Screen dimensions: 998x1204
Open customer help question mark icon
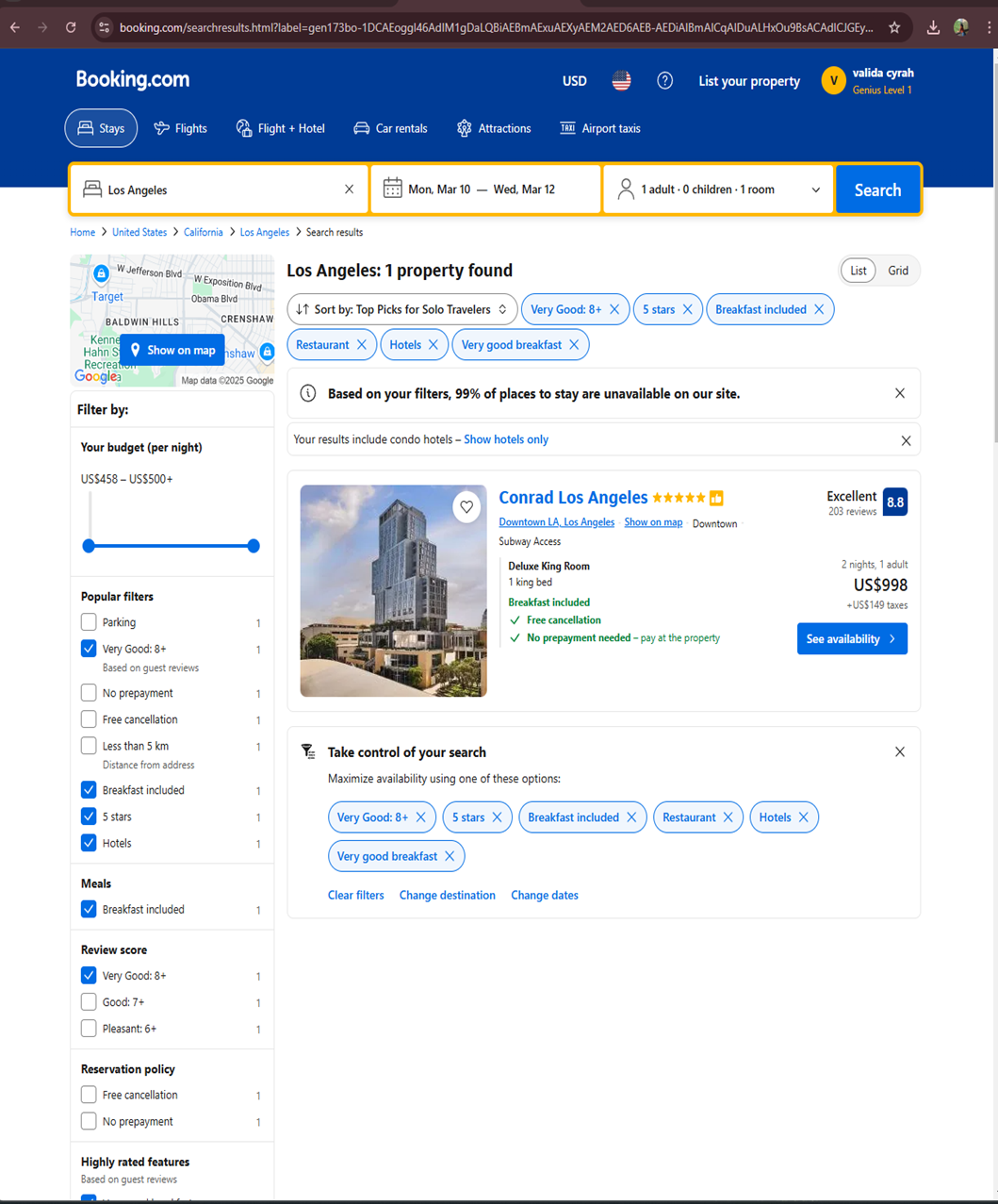coord(665,81)
